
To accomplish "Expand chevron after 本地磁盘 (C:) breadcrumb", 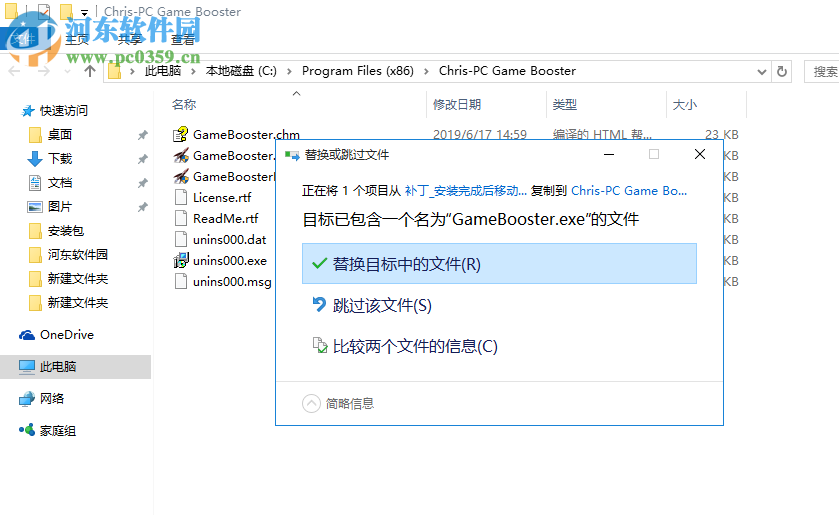I will [x=289, y=71].
